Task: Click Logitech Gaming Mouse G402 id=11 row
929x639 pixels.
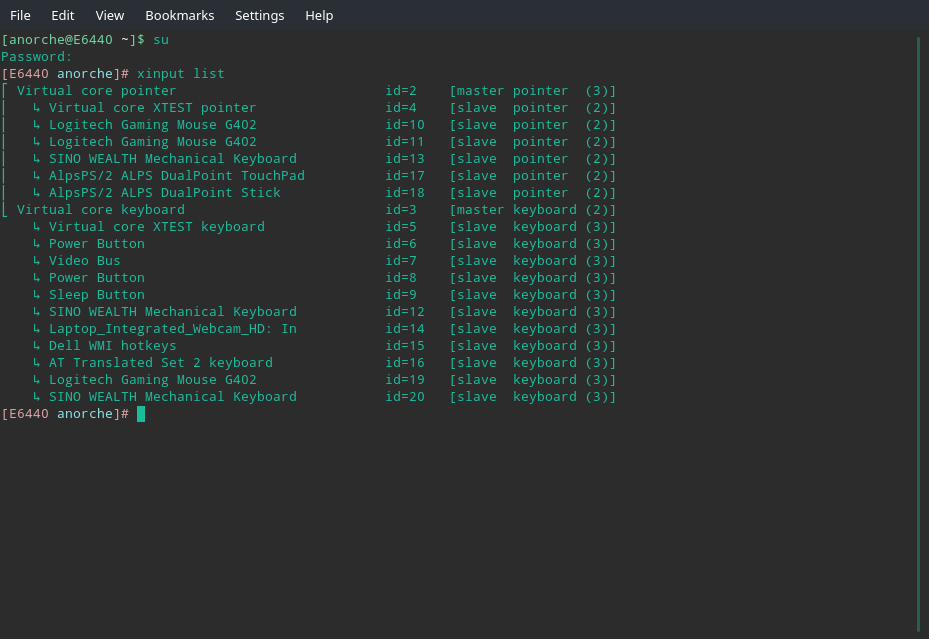Action: pyautogui.click(x=308, y=142)
